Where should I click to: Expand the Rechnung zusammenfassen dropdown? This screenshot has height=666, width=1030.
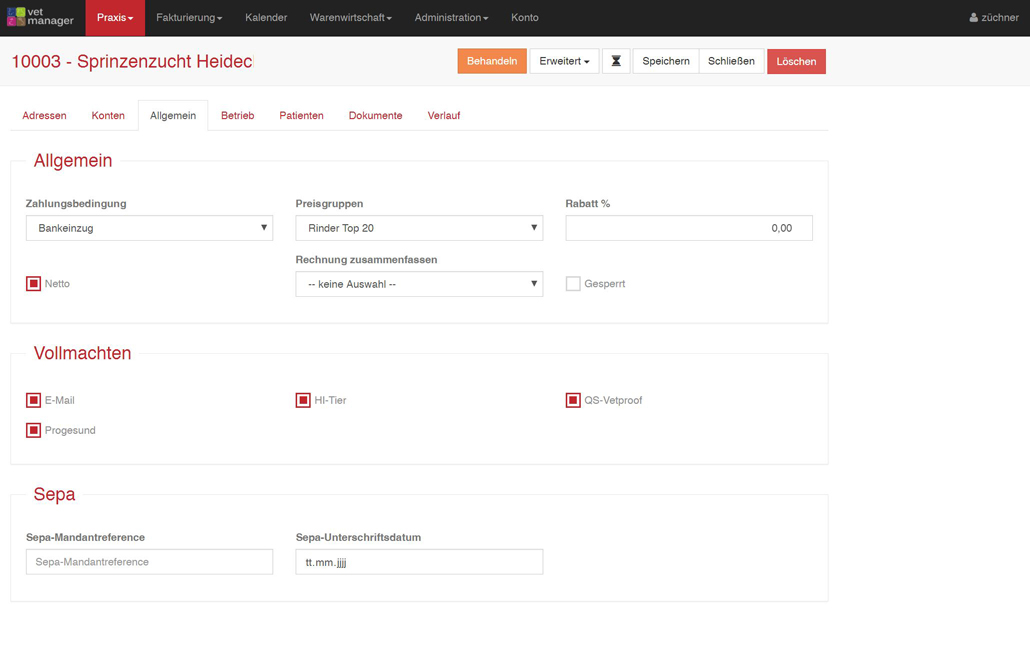[x=419, y=284]
